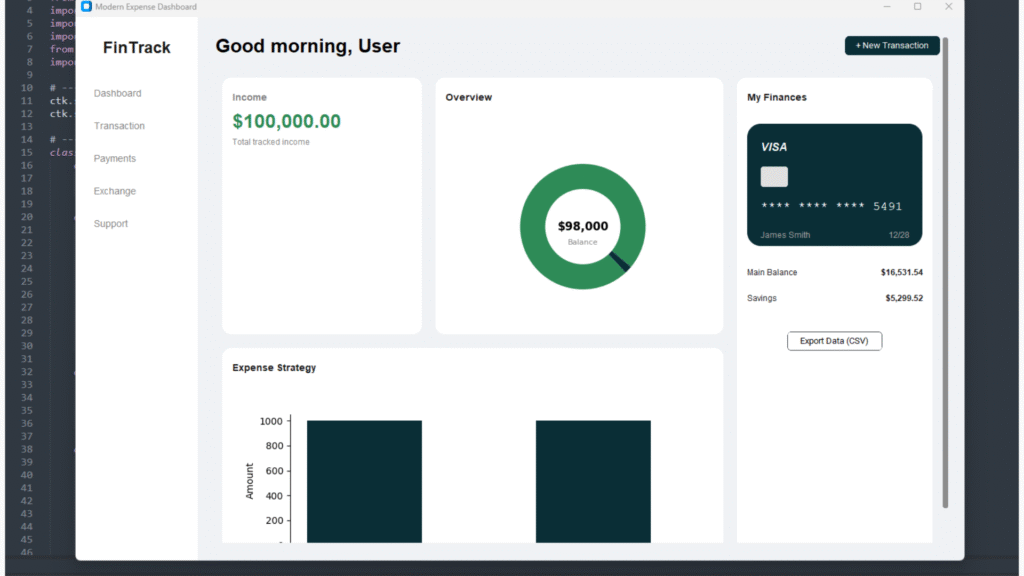Go to the Transaction section
The height and width of the screenshot is (576, 1024).
pyautogui.click(x=119, y=126)
